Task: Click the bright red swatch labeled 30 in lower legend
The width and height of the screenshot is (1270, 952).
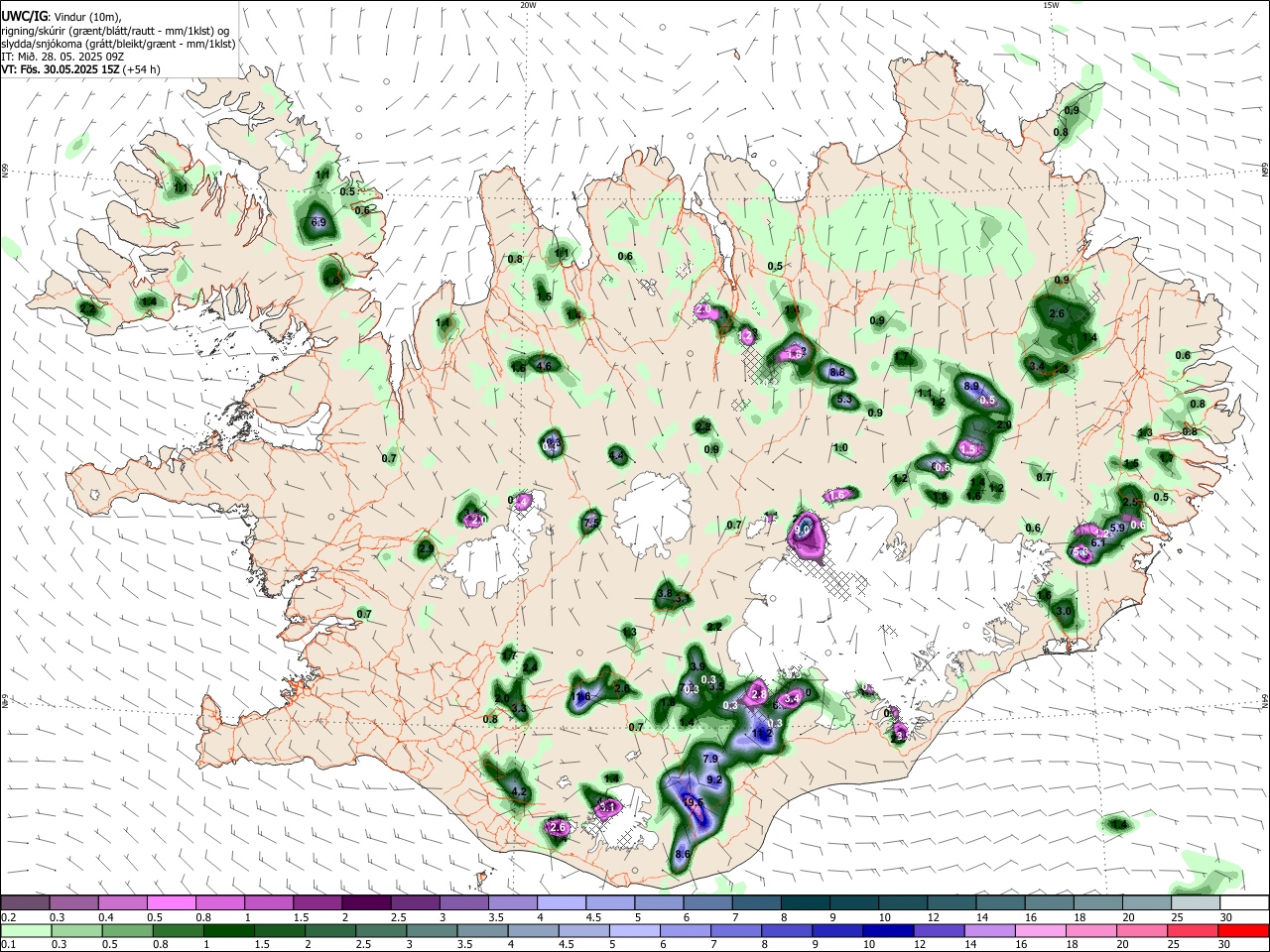Action: (x=1243, y=931)
